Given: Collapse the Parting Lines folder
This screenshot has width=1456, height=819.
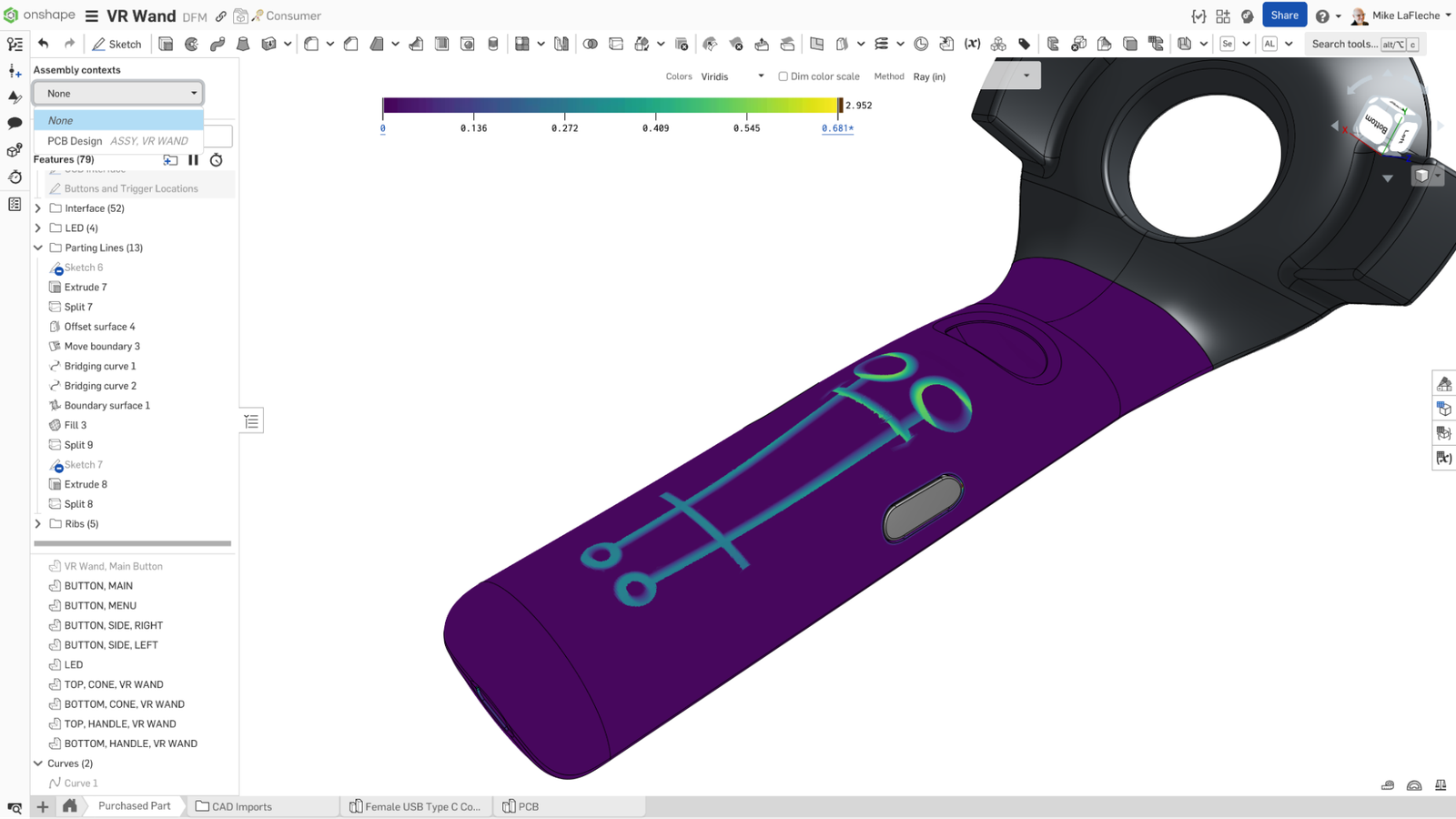Looking at the screenshot, I should 38,248.
